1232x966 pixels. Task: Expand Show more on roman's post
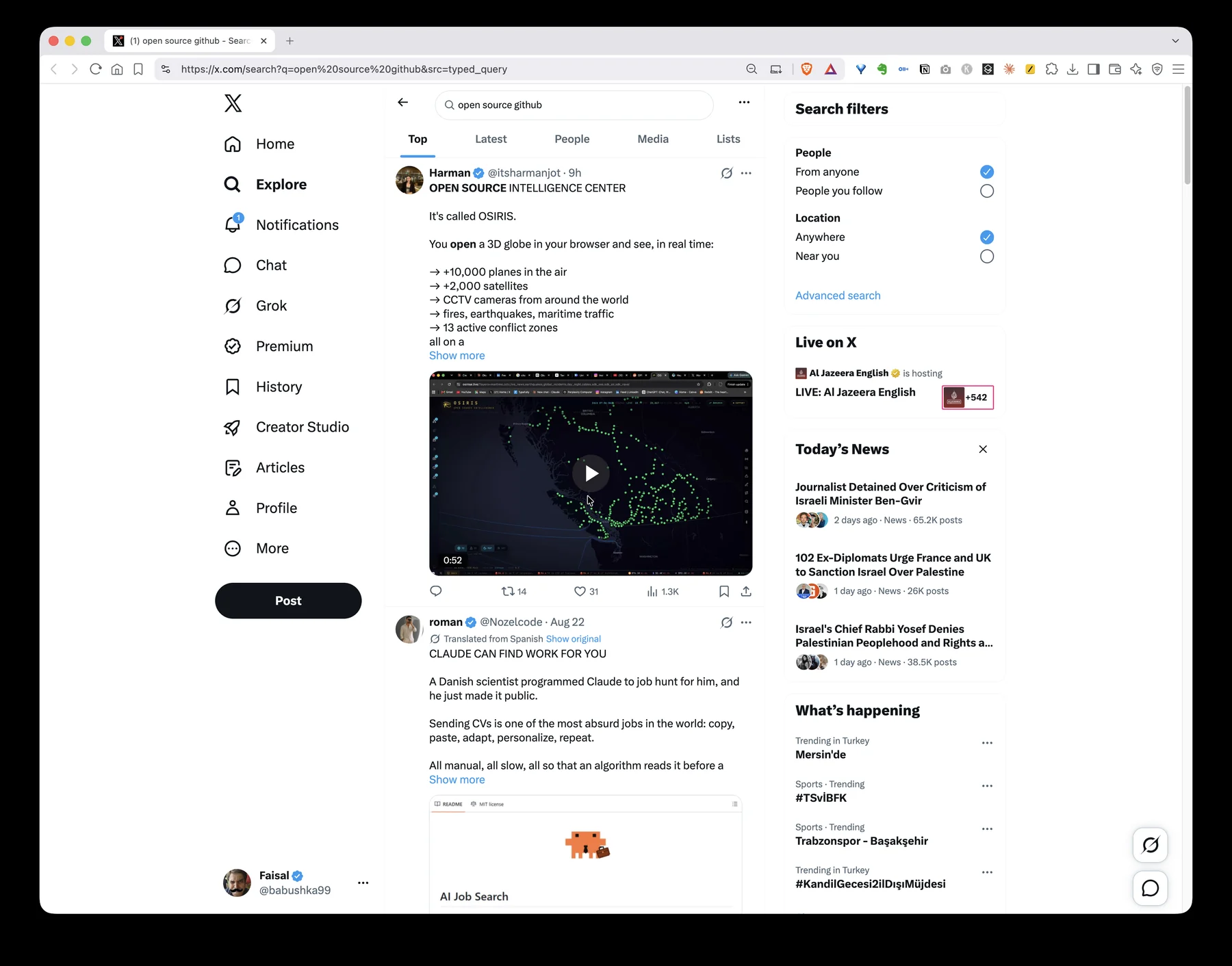(457, 780)
